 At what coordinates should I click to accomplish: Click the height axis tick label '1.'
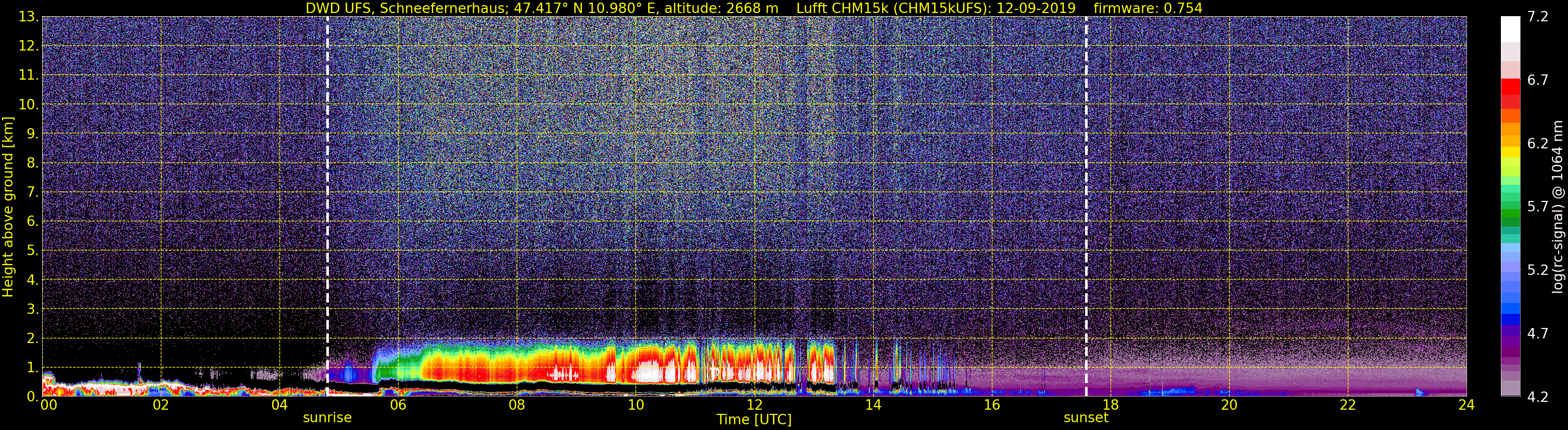click(x=32, y=367)
